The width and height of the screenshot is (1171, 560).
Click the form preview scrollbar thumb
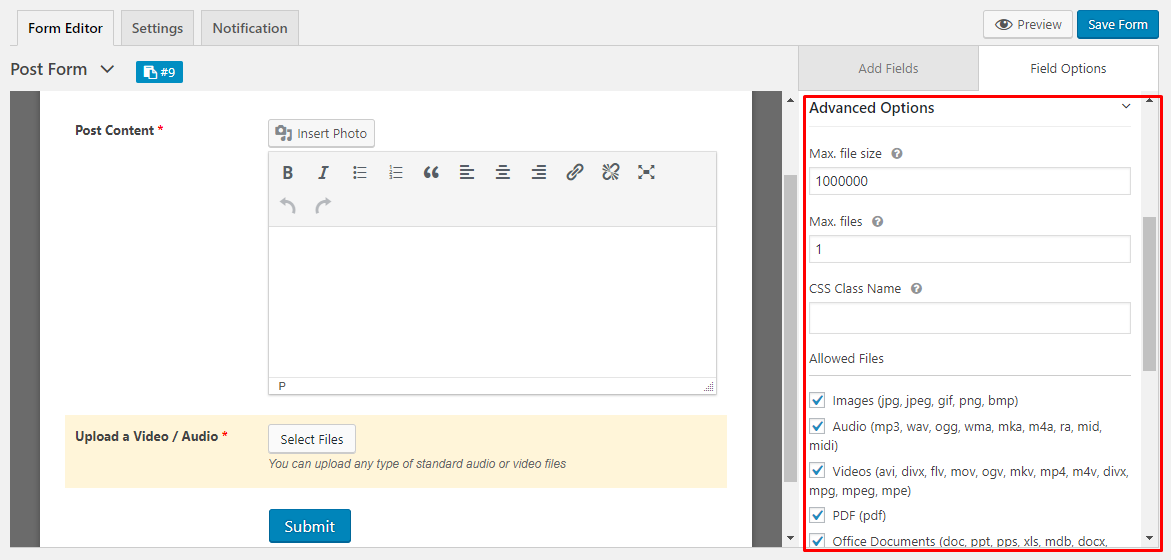790,329
